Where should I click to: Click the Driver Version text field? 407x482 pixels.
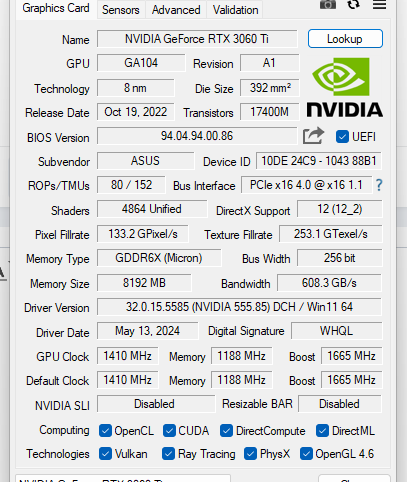click(x=239, y=307)
